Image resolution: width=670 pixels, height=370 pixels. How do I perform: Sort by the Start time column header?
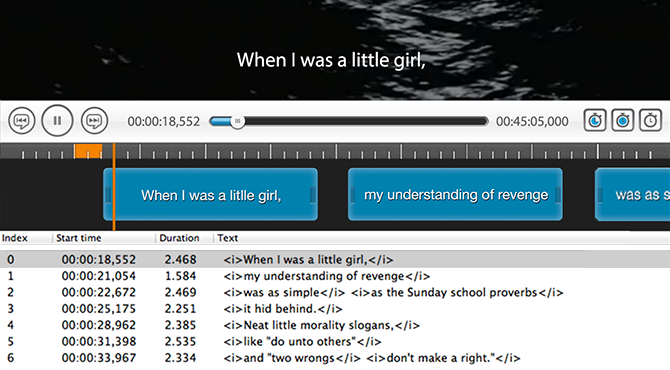pyautogui.click(x=79, y=238)
